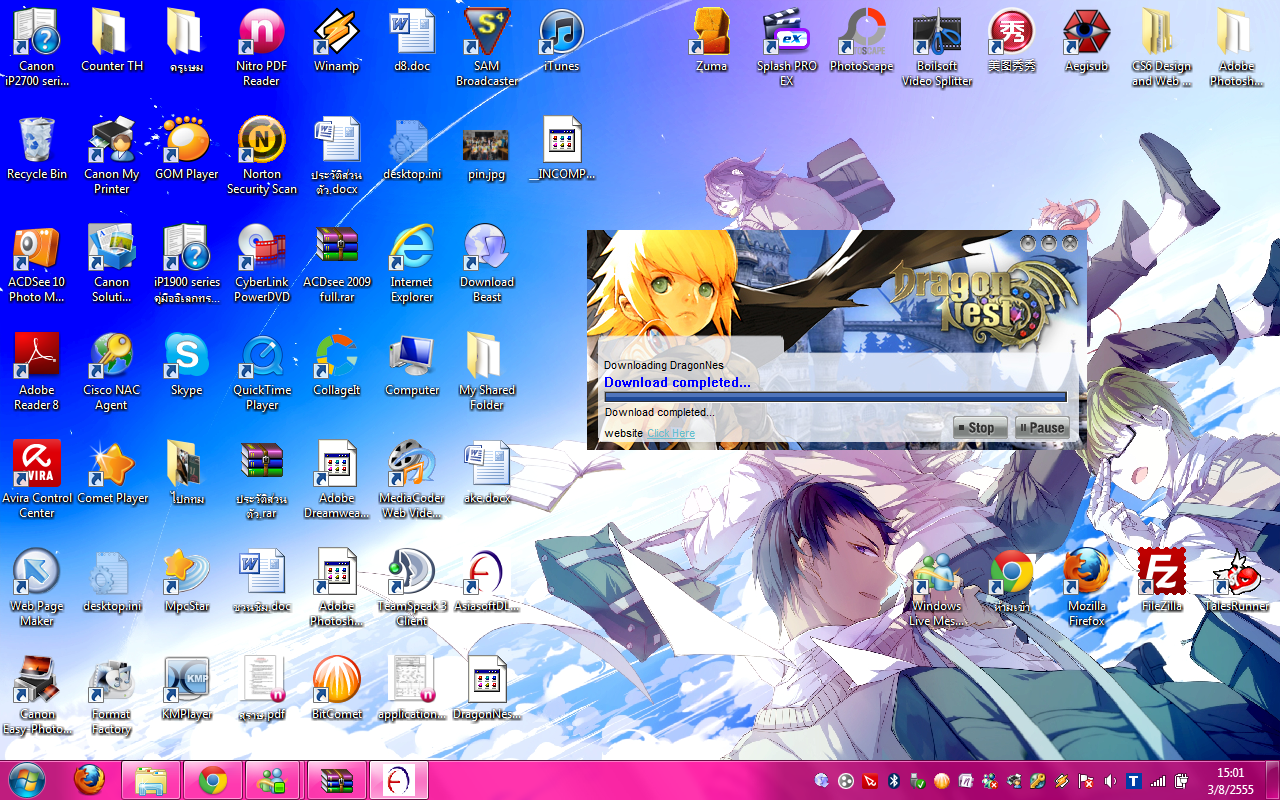The width and height of the screenshot is (1280, 800).
Task: Open Firefox from the taskbar
Action: (x=90, y=780)
